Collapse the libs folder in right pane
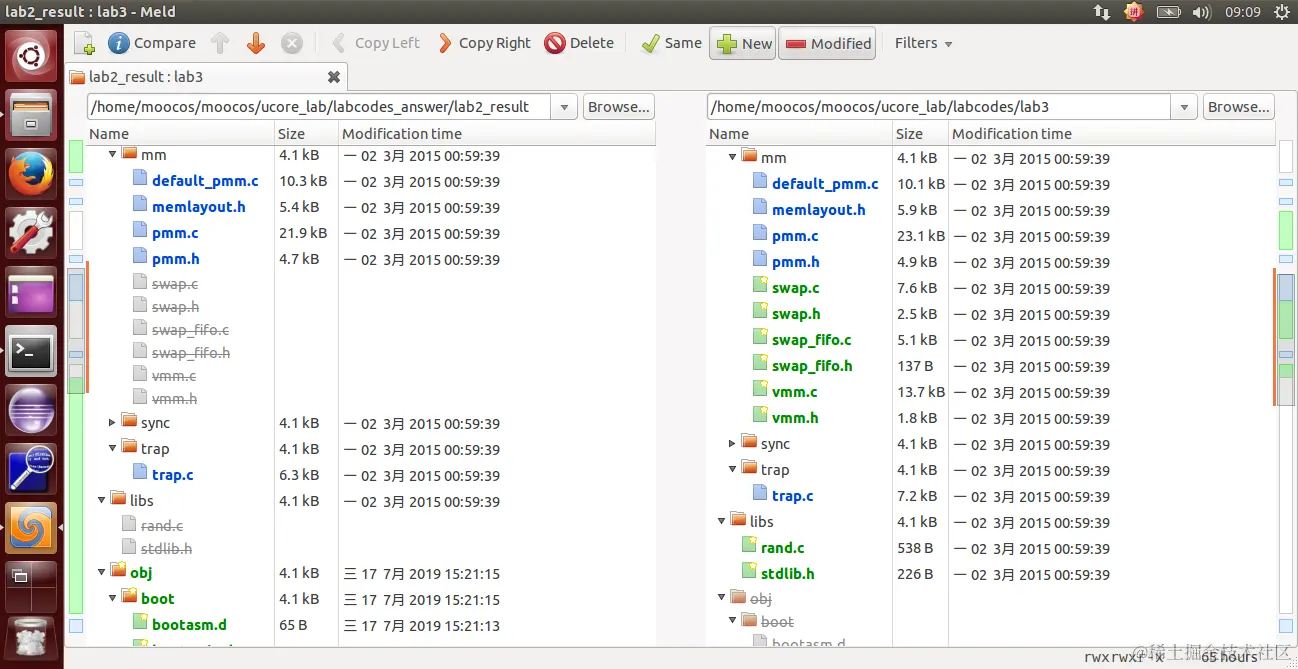Image resolution: width=1298 pixels, height=669 pixels. click(722, 521)
